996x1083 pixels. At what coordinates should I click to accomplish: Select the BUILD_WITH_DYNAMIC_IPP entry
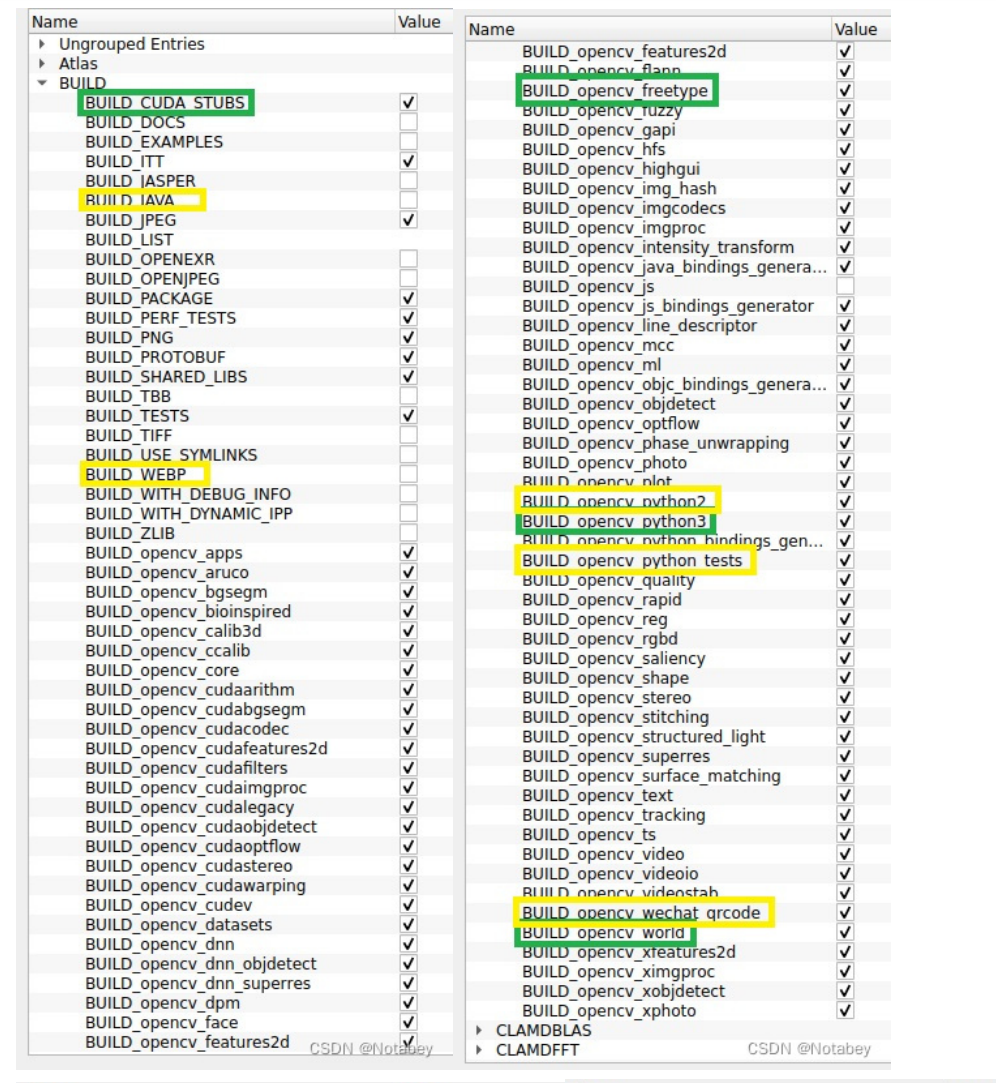click(189, 514)
